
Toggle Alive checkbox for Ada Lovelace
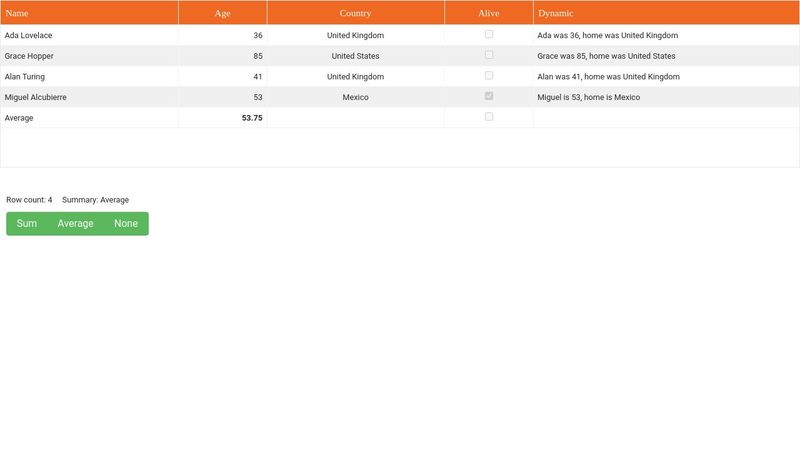489,34
